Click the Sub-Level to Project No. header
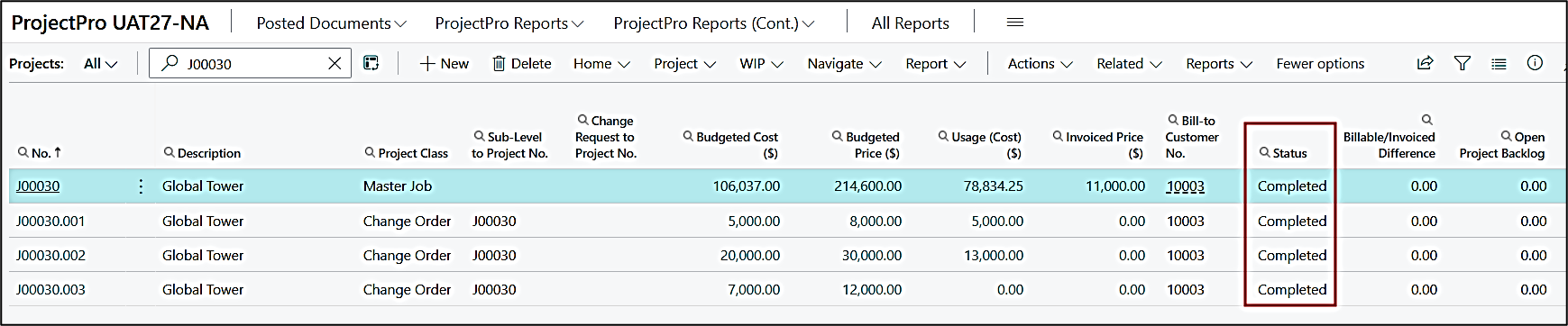 coord(509,145)
